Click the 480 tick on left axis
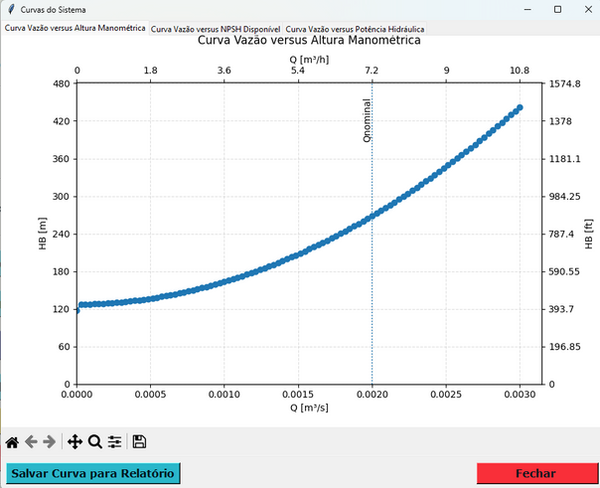This screenshot has width=600, height=488. (x=62, y=83)
